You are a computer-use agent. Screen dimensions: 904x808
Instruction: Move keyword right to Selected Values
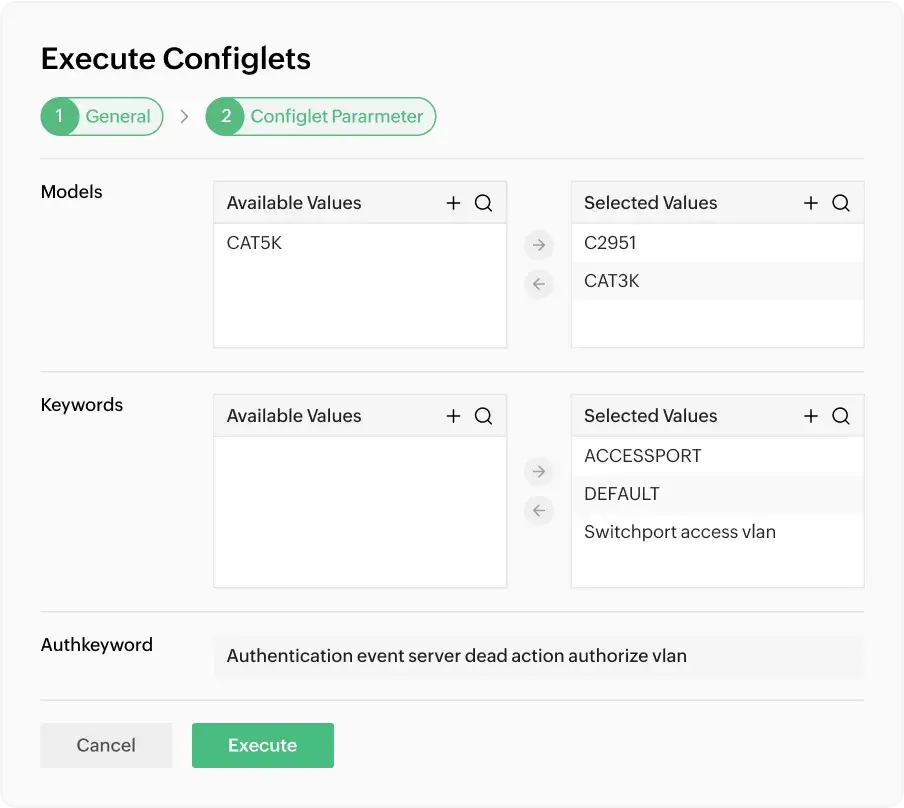(539, 472)
